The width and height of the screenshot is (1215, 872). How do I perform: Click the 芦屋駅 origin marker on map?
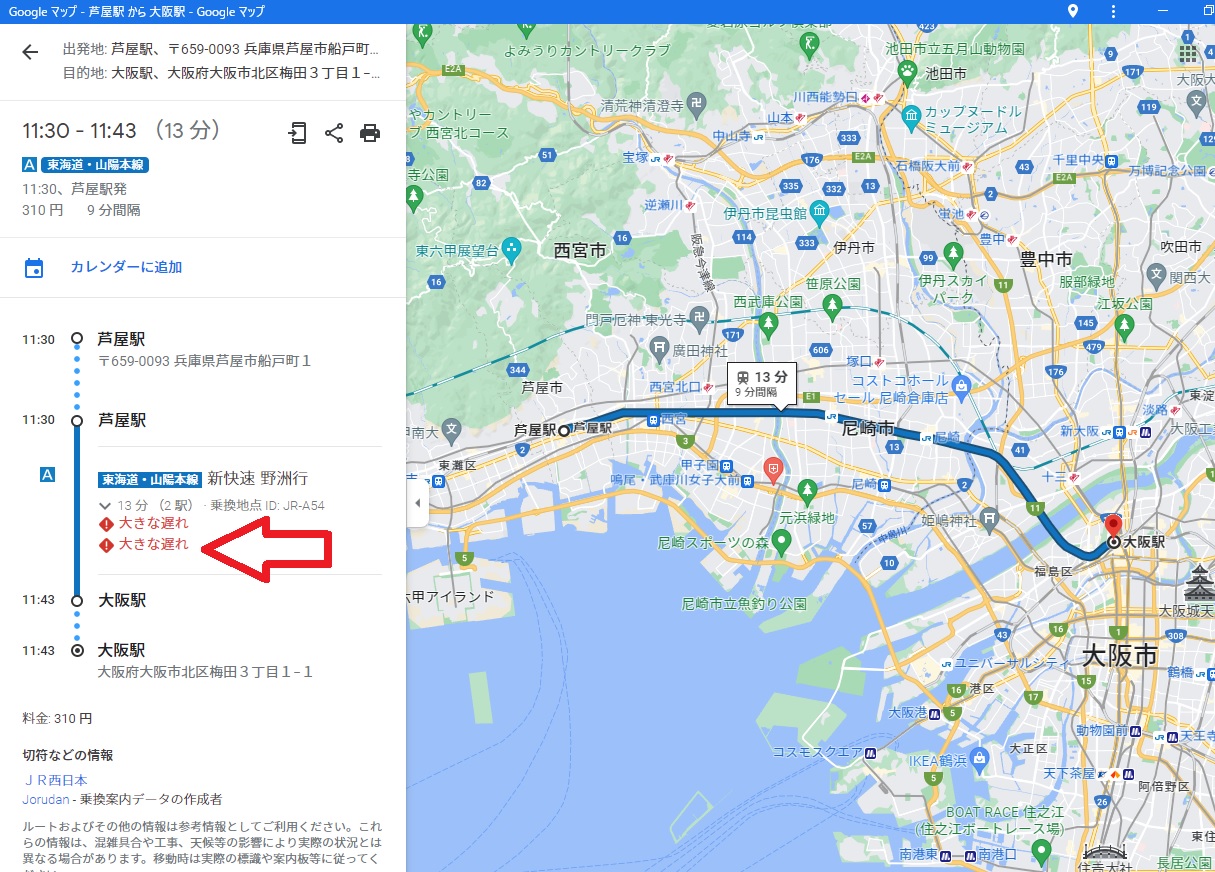coord(564,431)
